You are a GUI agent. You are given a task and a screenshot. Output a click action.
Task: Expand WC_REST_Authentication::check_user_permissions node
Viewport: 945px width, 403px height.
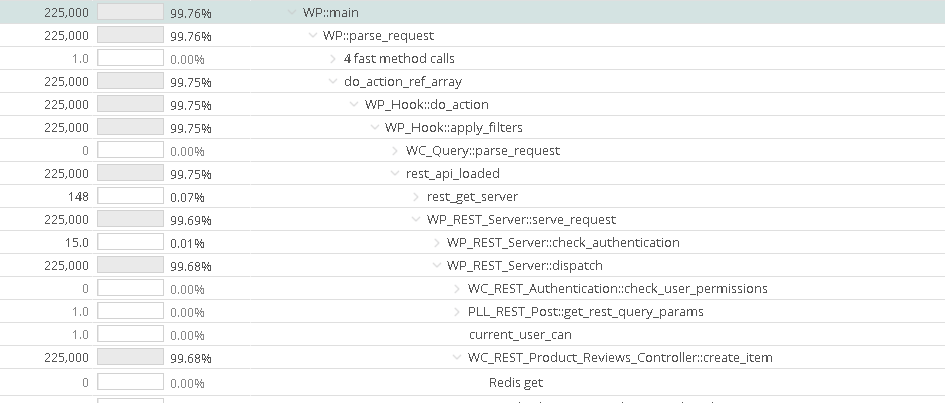point(457,289)
